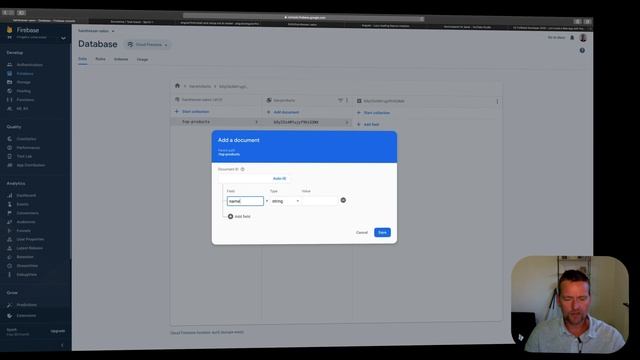Viewport: 640px width, 360px height.
Task: Open the user account avatar
Action: tap(583, 38)
